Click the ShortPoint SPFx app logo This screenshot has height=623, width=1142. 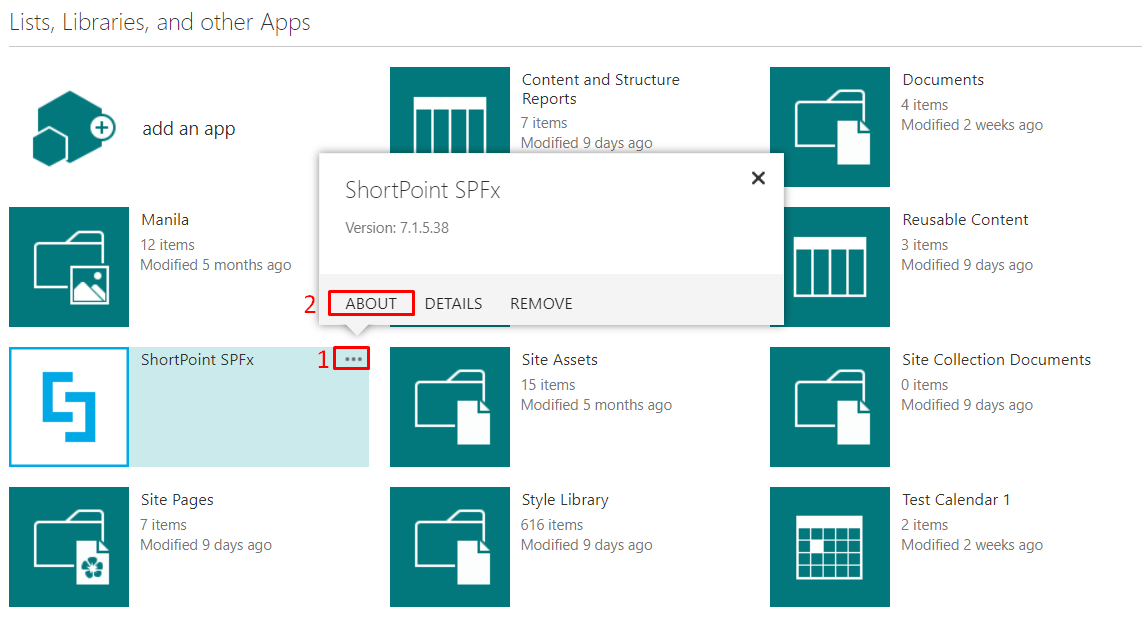pos(69,407)
